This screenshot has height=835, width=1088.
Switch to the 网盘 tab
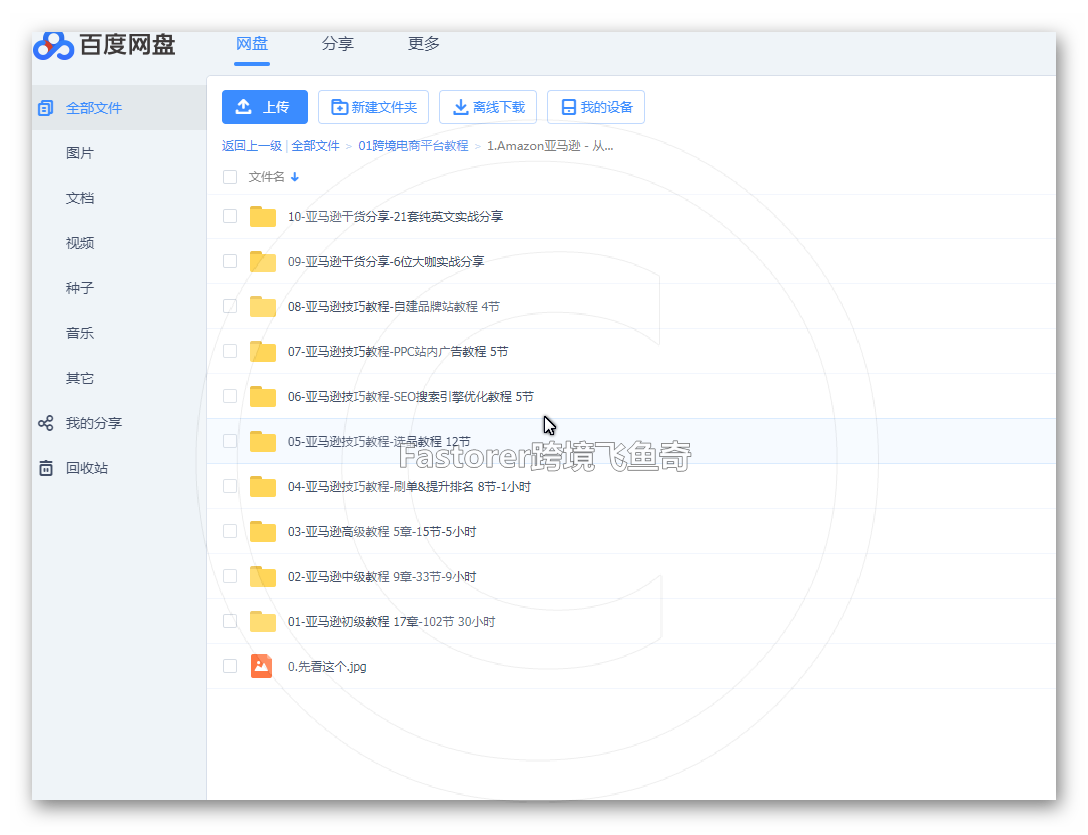[x=252, y=44]
